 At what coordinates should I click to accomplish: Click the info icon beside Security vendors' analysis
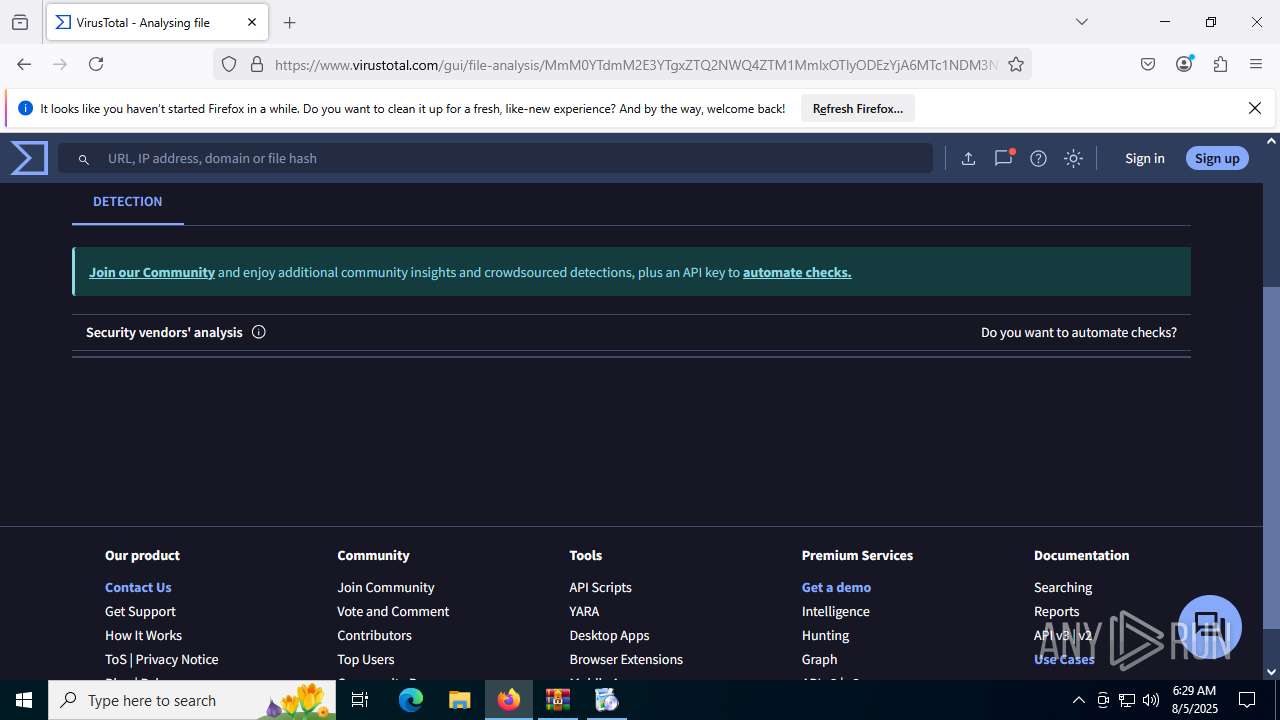tap(259, 332)
